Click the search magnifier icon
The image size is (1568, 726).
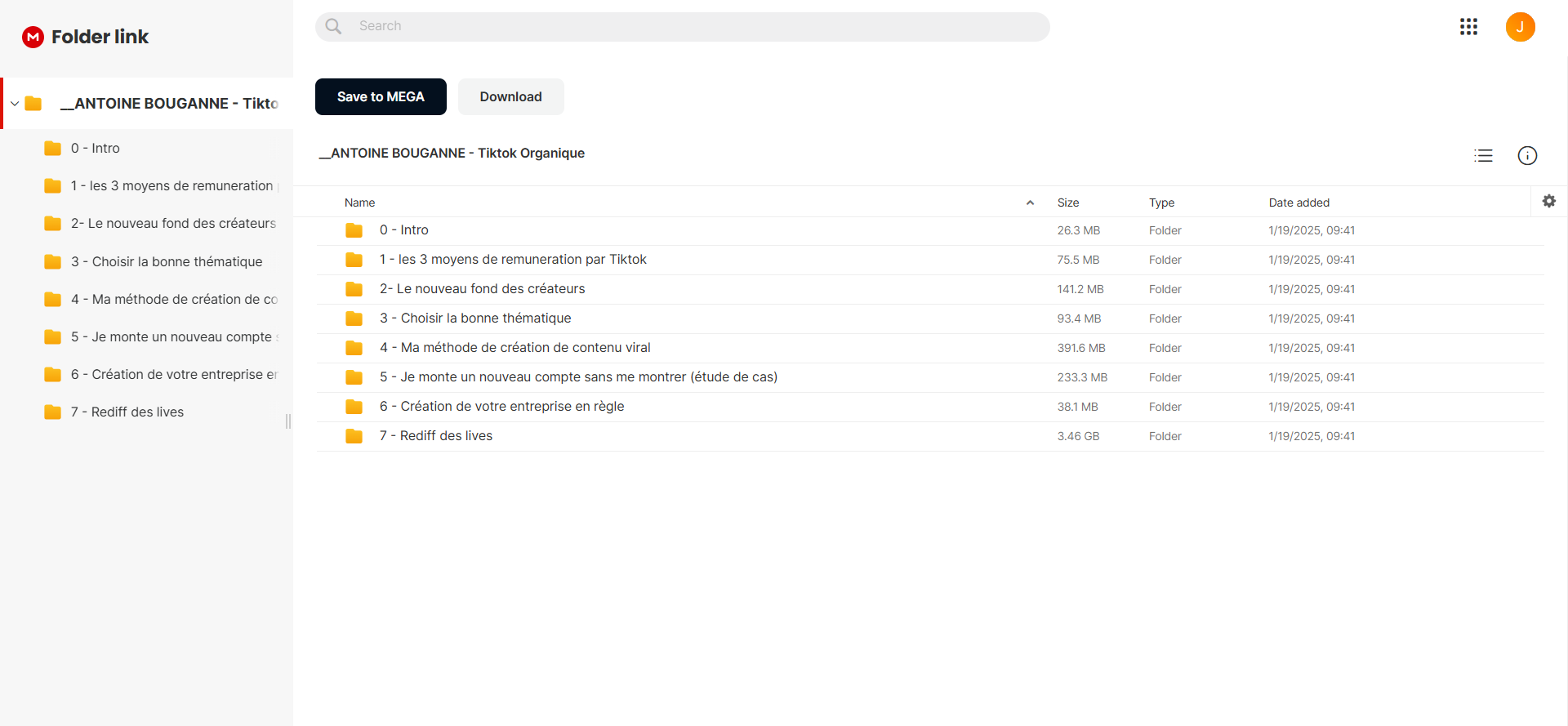pos(333,26)
